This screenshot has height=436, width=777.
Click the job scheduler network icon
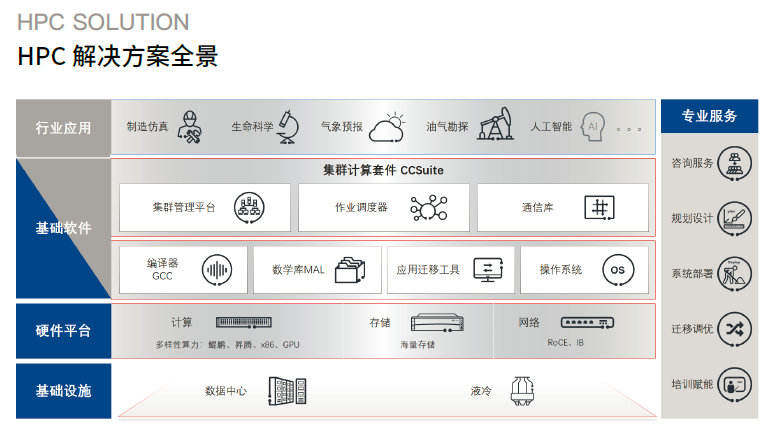[x=428, y=208]
